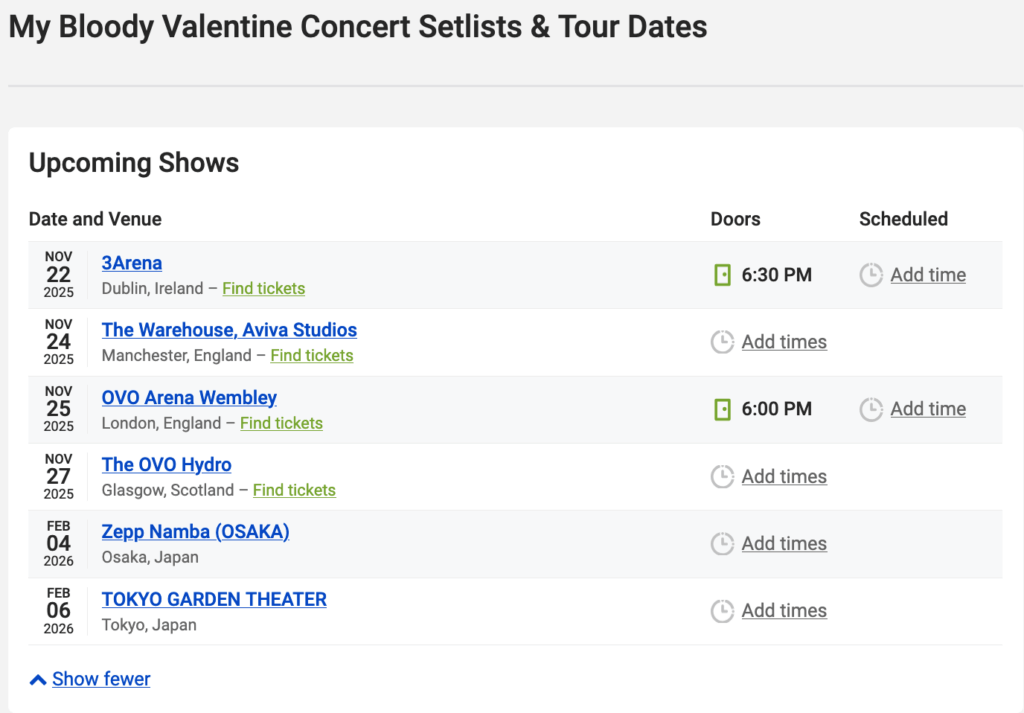Click the clock icon for Zepp Namba show
Image resolution: width=1024 pixels, height=713 pixels.
pyautogui.click(x=722, y=544)
